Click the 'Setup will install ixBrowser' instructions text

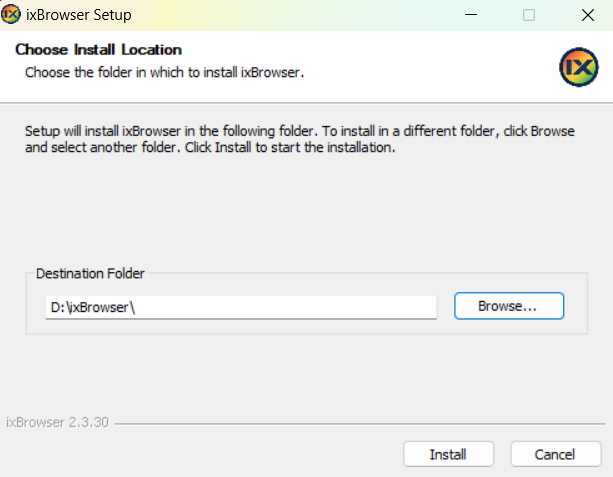pyautogui.click(x=299, y=139)
